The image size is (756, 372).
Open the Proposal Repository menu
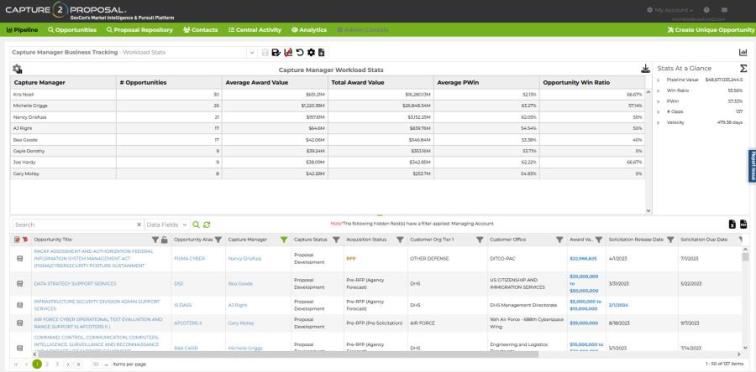139,30
